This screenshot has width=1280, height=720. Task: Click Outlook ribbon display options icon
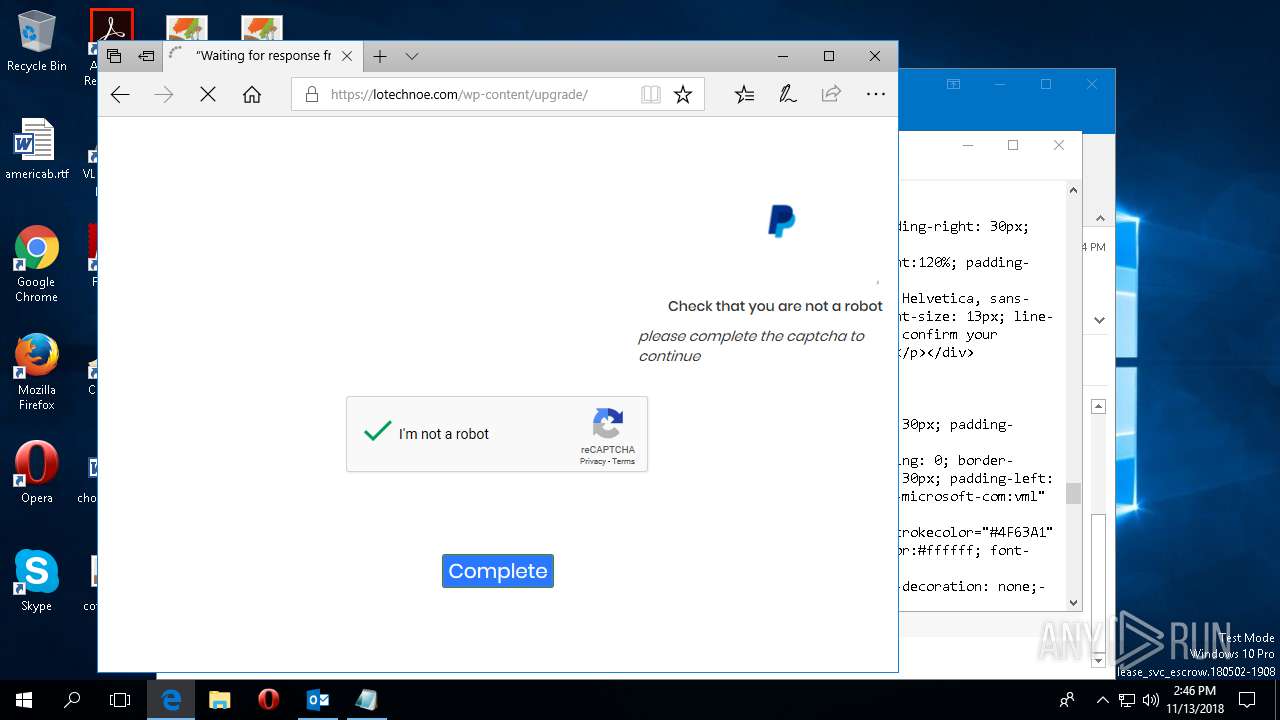(x=954, y=85)
